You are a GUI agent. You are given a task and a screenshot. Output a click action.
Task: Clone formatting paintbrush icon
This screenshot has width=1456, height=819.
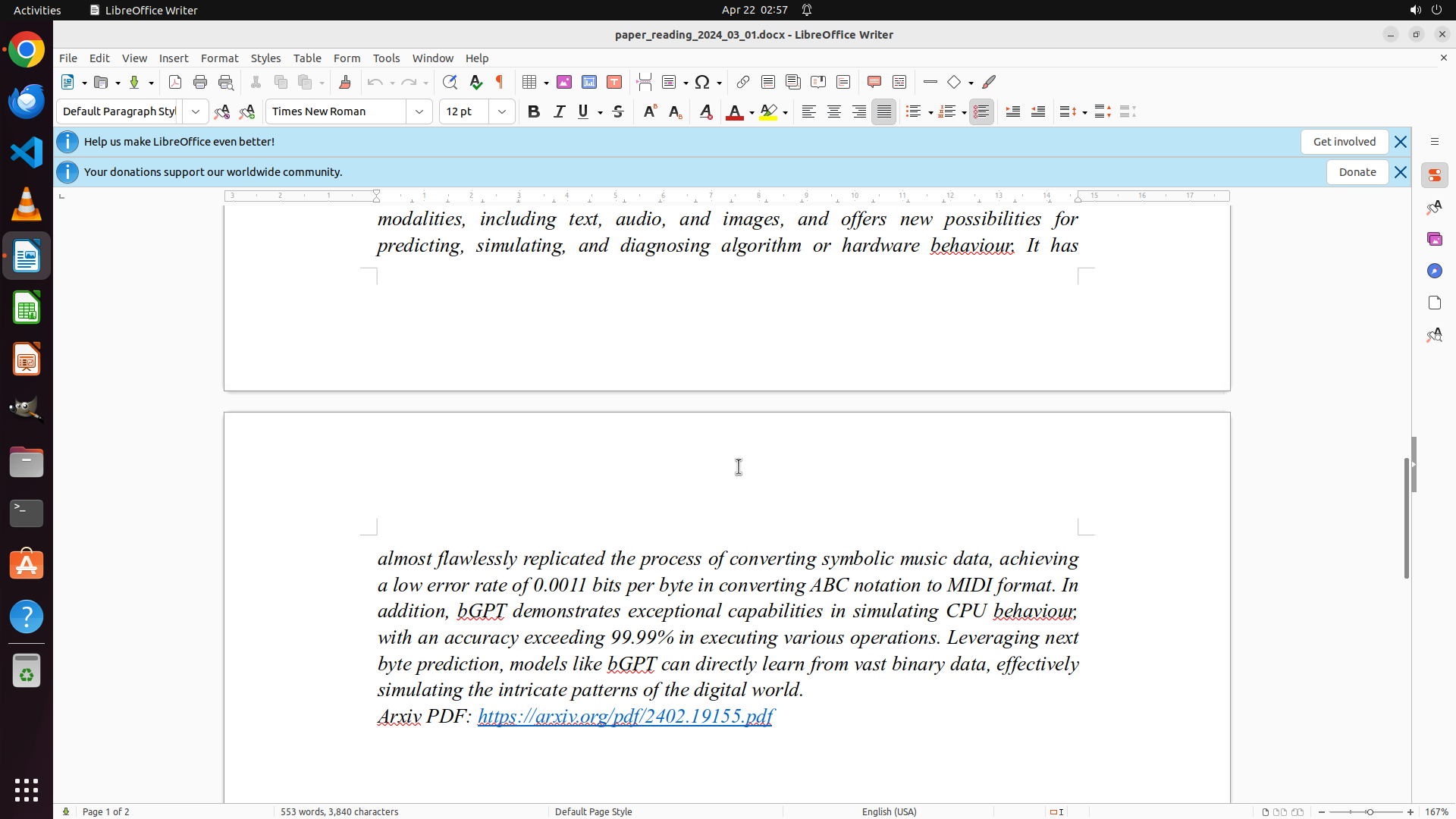click(345, 82)
